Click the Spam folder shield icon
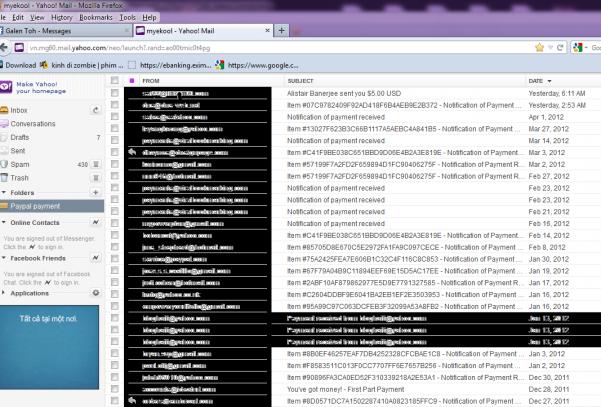Viewport: 601px width, 407px height. tap(4, 164)
